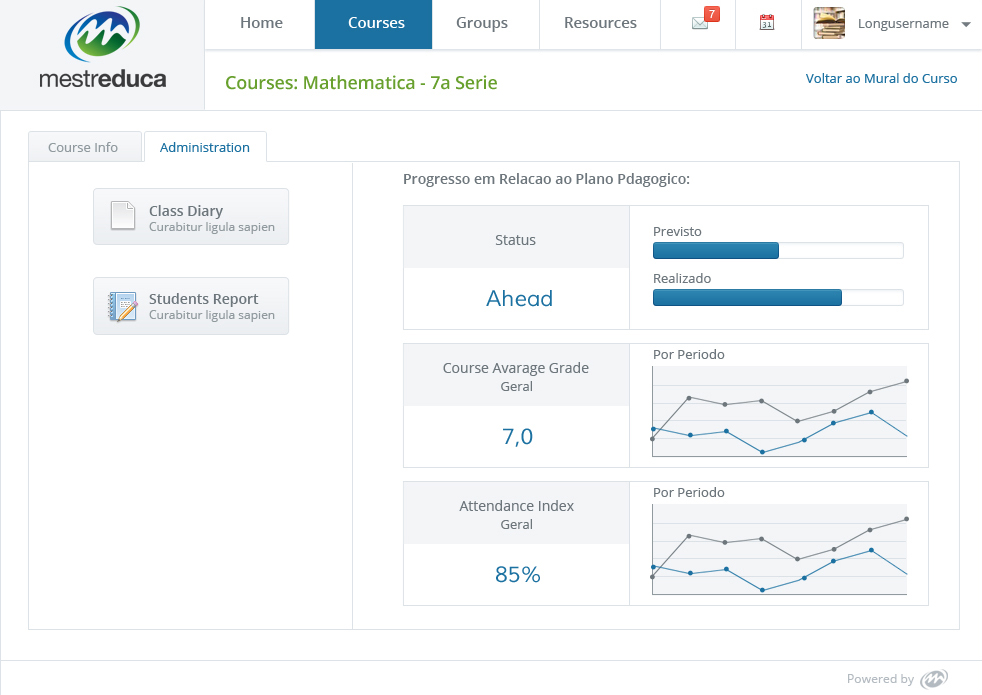Select the Administration tab
This screenshot has height=695, width=982.
(x=205, y=147)
